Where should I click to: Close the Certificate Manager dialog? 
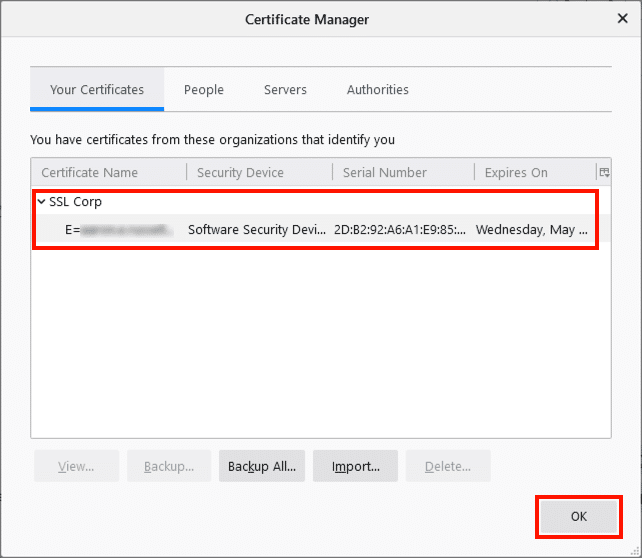tap(622, 18)
